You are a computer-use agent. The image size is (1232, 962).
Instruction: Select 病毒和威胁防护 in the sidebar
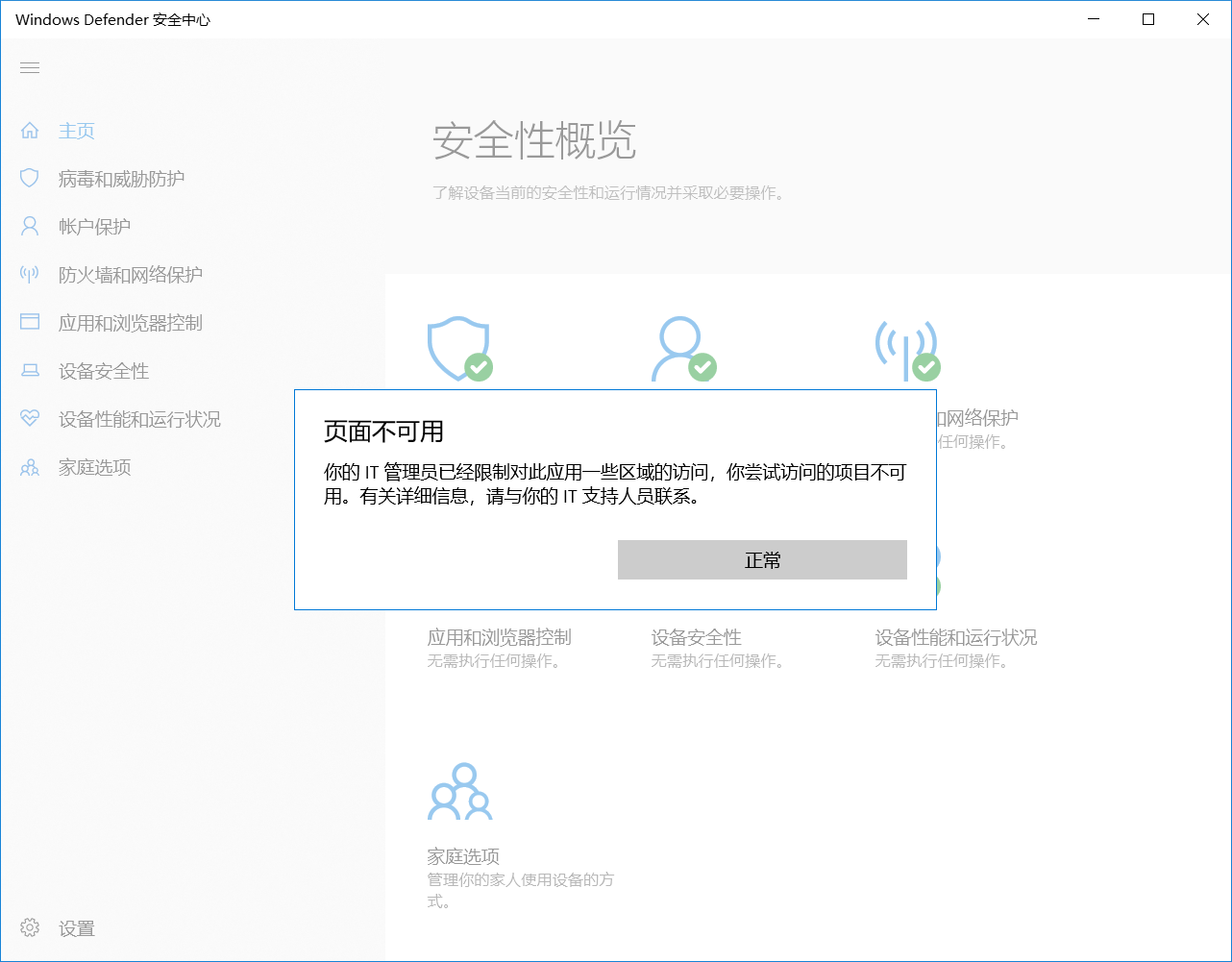(x=121, y=179)
